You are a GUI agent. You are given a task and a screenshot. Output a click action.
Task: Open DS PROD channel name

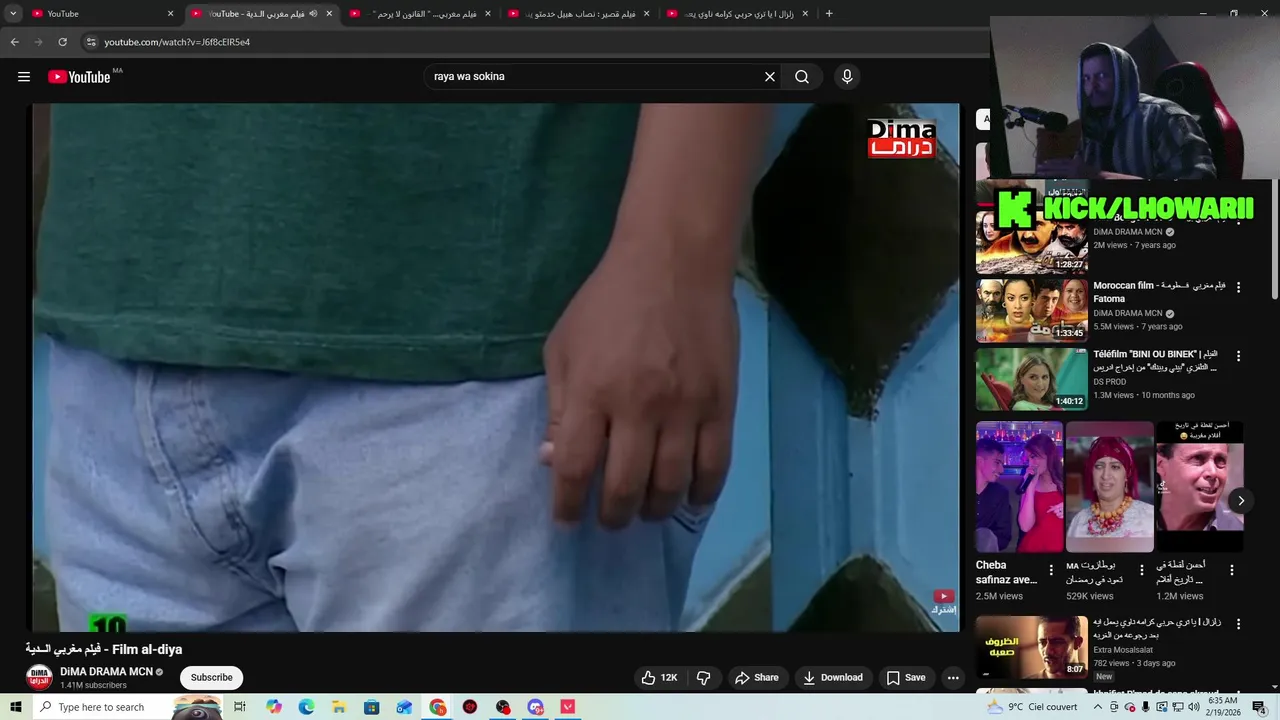click(x=1110, y=382)
